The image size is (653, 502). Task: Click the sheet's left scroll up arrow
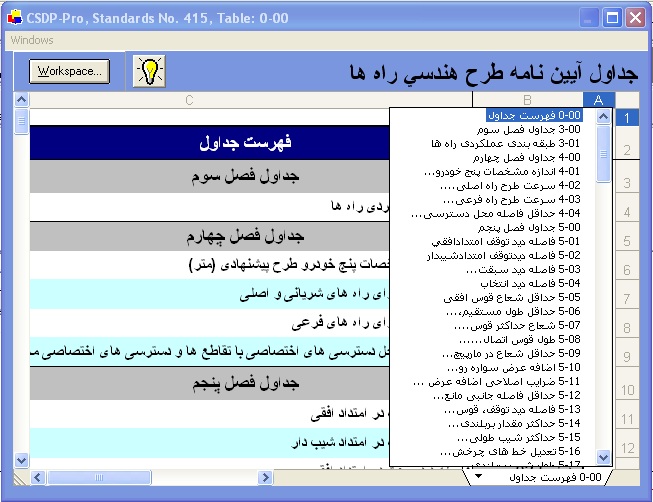coord(22,100)
